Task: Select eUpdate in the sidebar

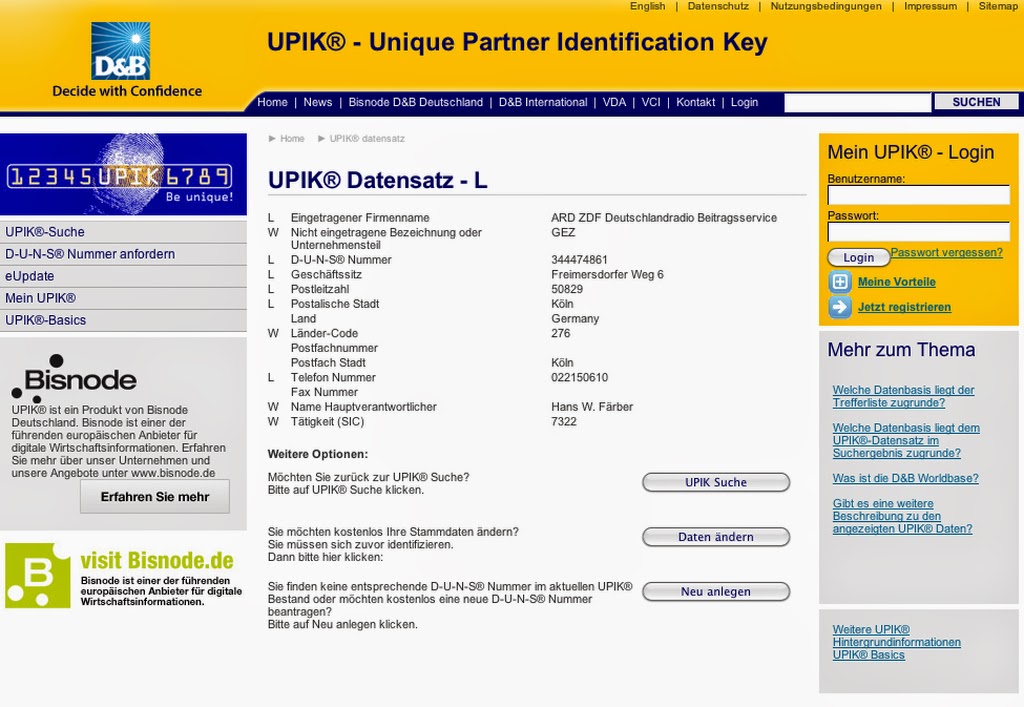Action: click(x=123, y=276)
